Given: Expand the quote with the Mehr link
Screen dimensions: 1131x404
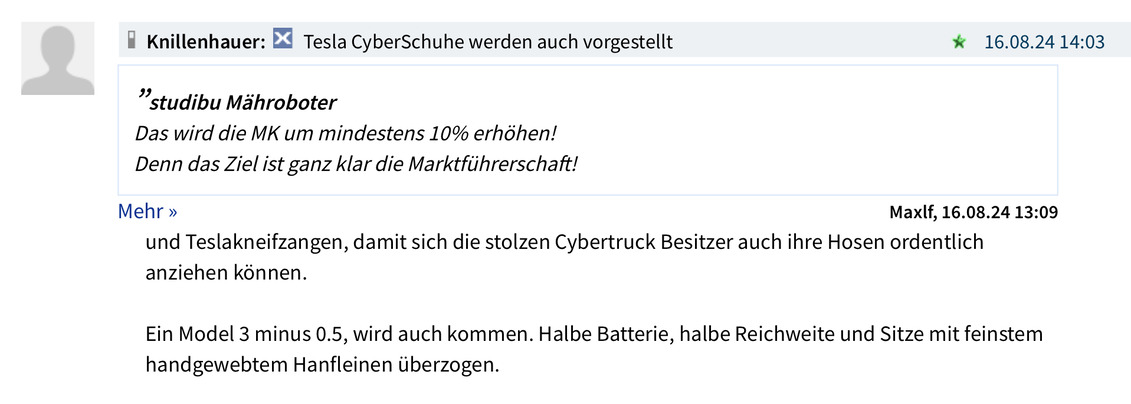Looking at the screenshot, I should click(147, 211).
